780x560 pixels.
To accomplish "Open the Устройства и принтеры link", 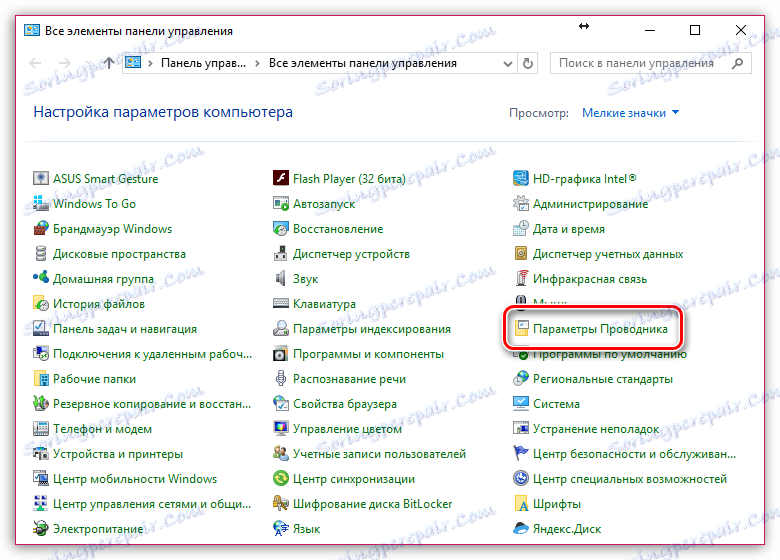I will click(118, 454).
